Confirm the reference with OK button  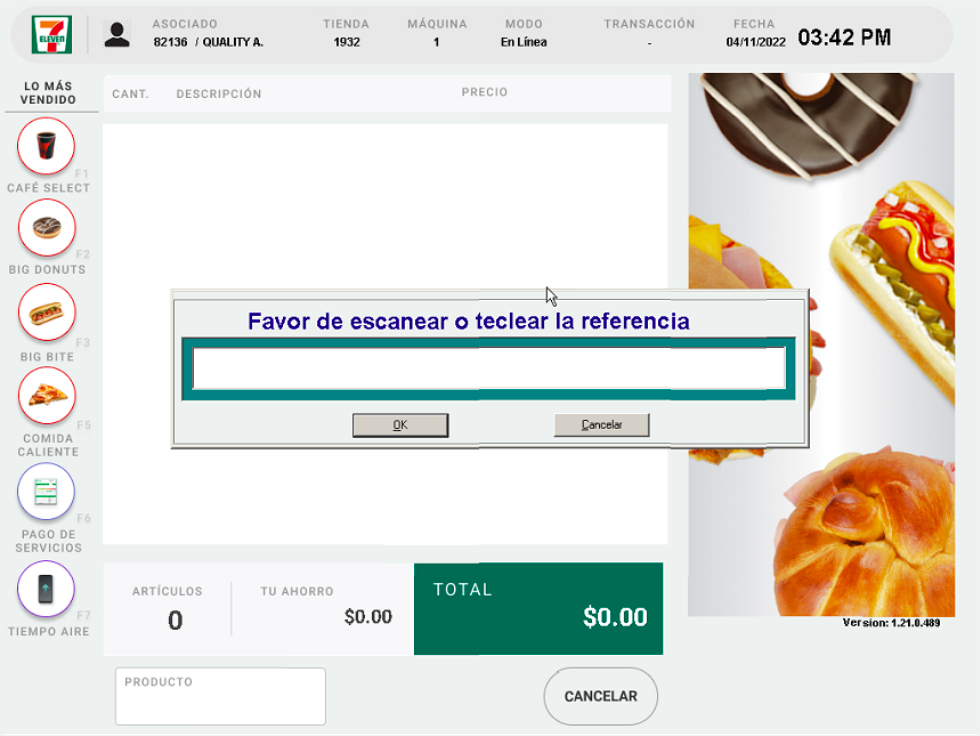coord(400,425)
